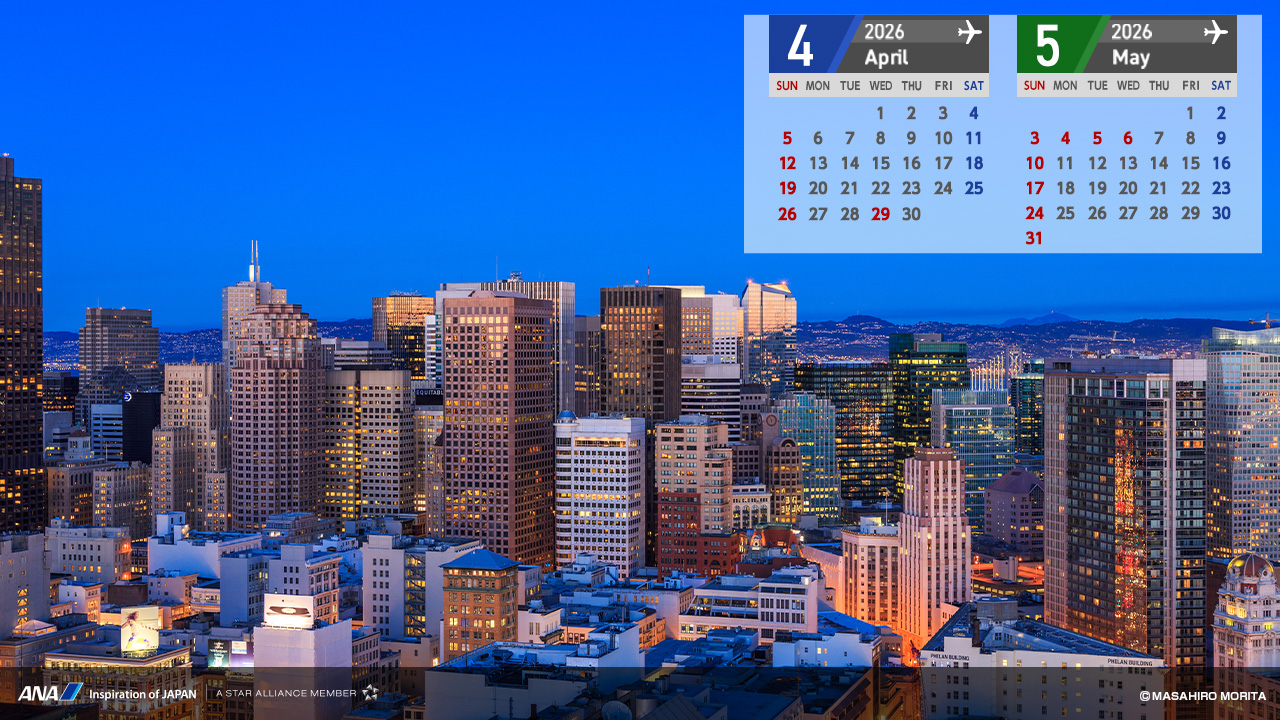Click the Masahiro Morita copyright credit
1280x720 pixels.
(1202, 695)
